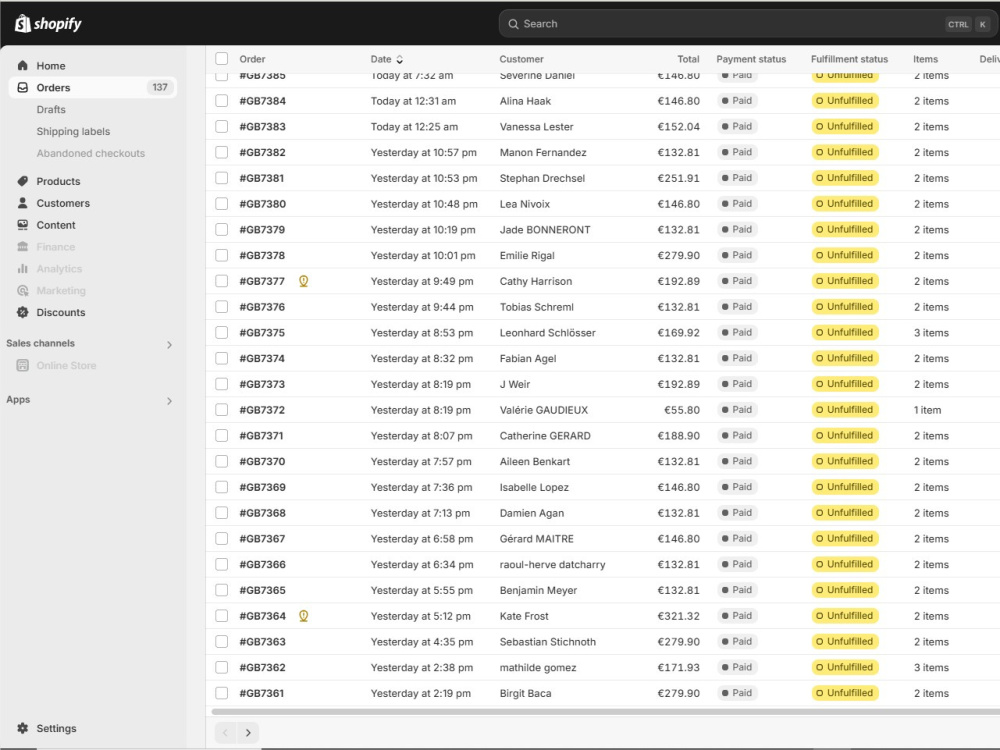
Task: Click the €251.91 total
Action: coord(679,179)
